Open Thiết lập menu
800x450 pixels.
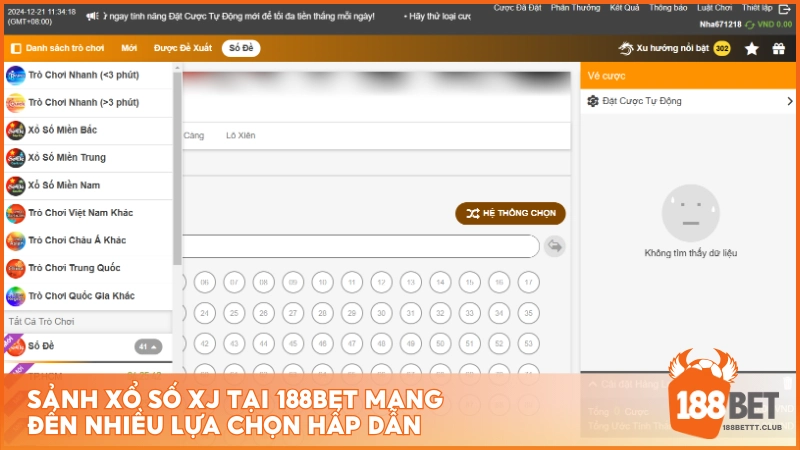[757, 8]
